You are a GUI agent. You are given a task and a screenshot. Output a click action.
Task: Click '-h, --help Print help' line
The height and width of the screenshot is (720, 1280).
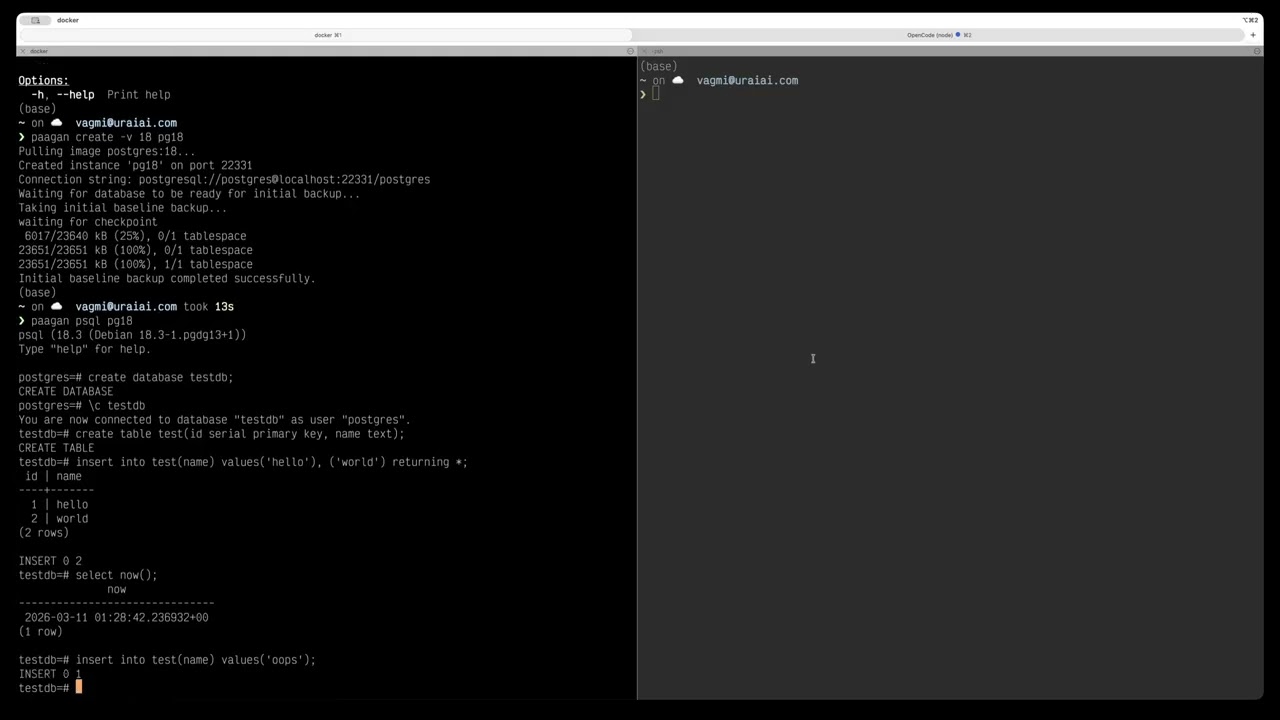(100, 95)
